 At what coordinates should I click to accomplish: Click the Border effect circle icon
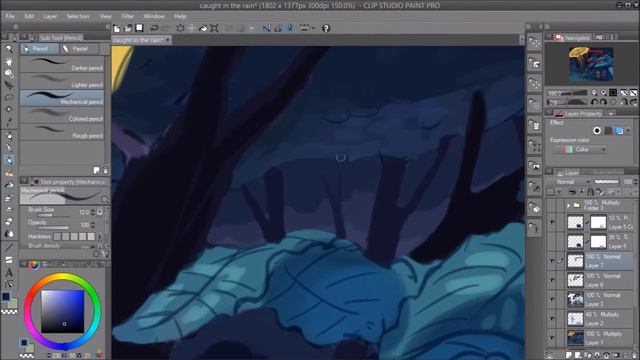[597, 131]
